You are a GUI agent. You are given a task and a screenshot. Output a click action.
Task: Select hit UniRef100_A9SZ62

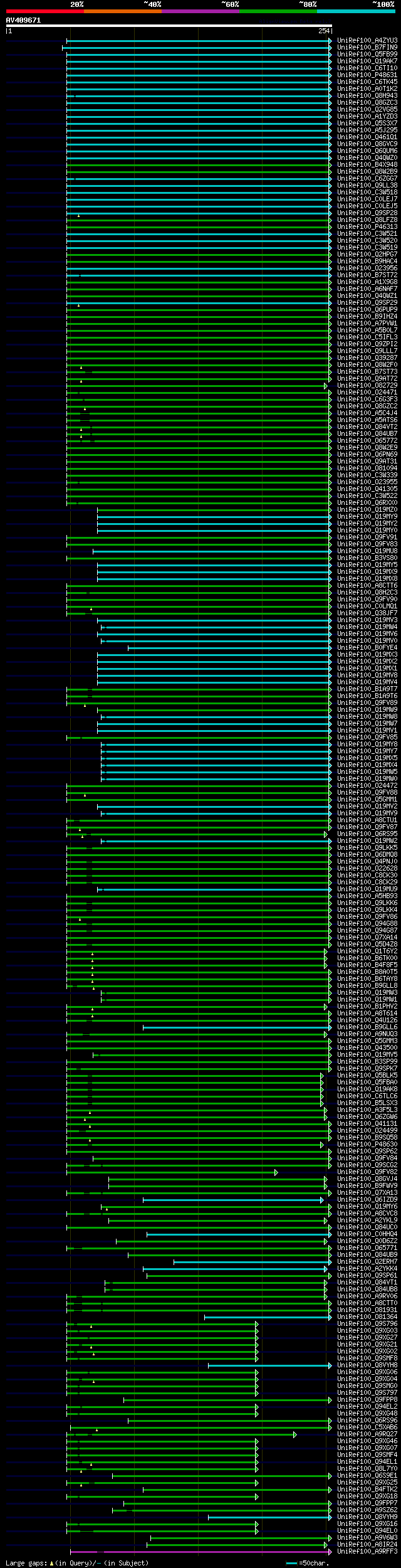(x=367, y=1510)
